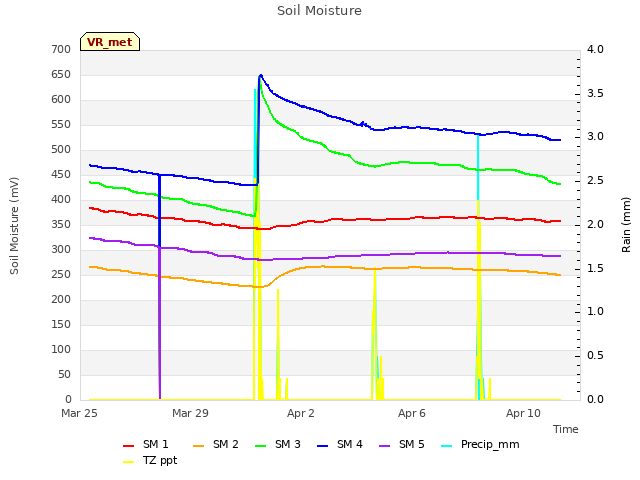Click the Mar 29 date tick label
The height and width of the screenshot is (480, 640).
[190, 413]
